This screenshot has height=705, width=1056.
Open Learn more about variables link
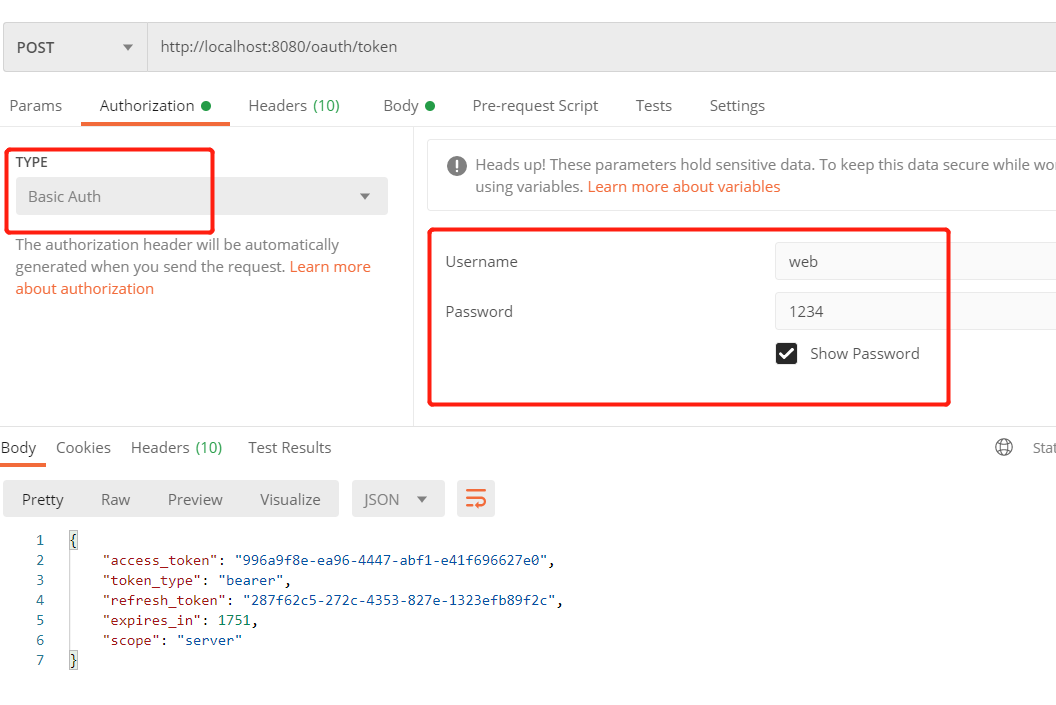pyautogui.click(x=684, y=187)
